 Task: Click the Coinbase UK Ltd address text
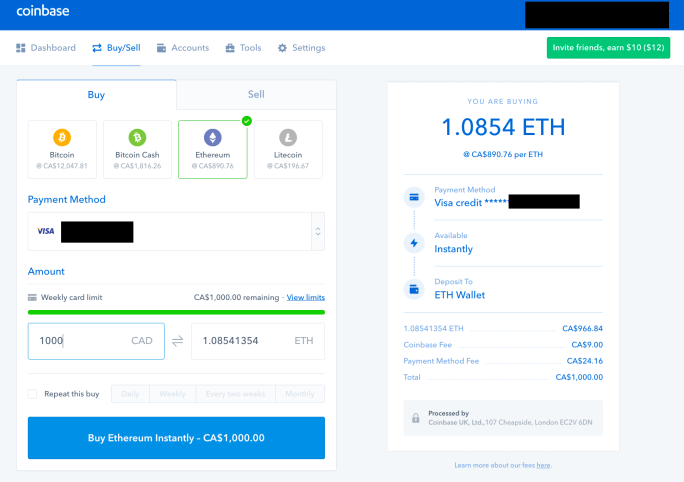[x=510, y=422]
